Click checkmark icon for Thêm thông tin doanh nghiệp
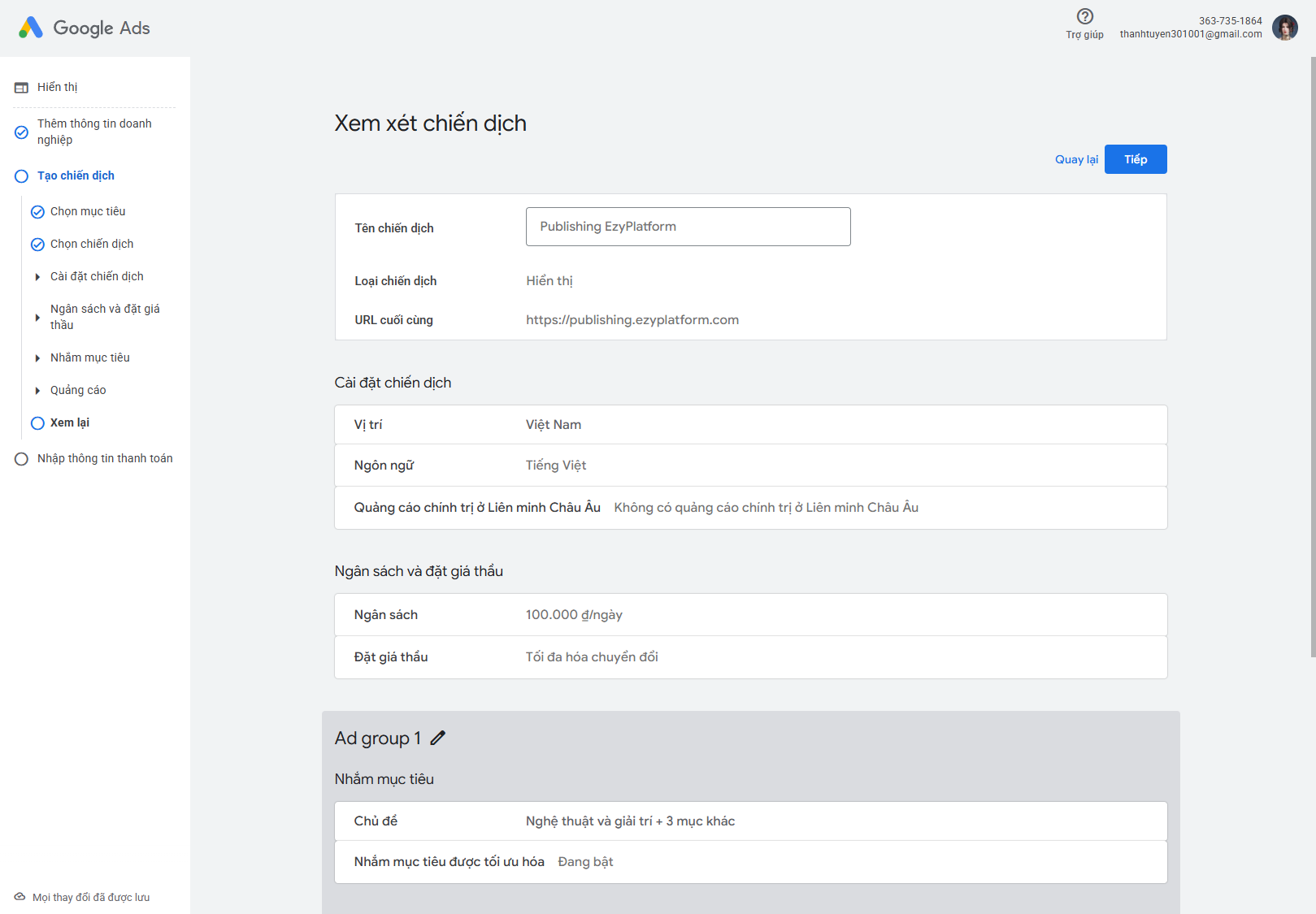This screenshot has height=914, width=1316. click(x=22, y=132)
